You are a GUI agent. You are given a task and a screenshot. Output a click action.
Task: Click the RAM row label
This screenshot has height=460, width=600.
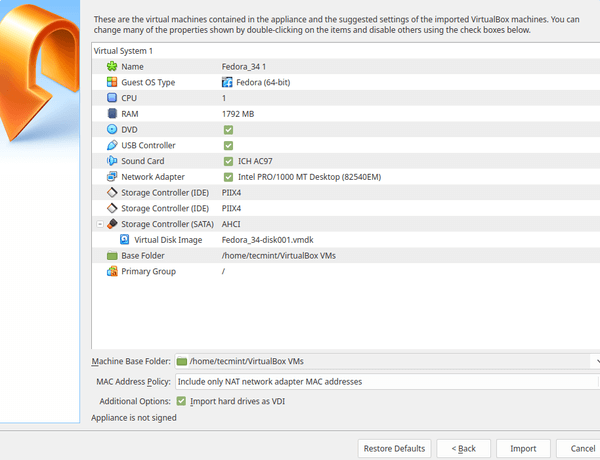pyautogui.click(x=130, y=114)
